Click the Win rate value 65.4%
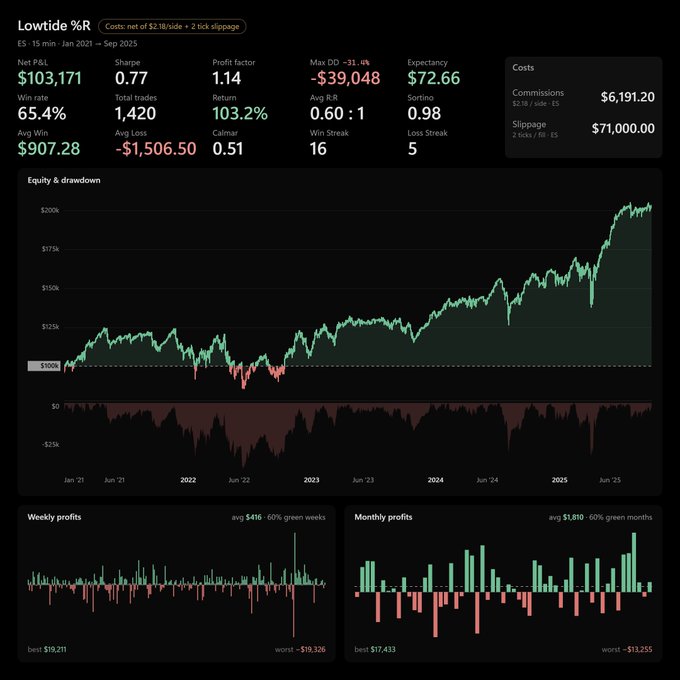 42,114
